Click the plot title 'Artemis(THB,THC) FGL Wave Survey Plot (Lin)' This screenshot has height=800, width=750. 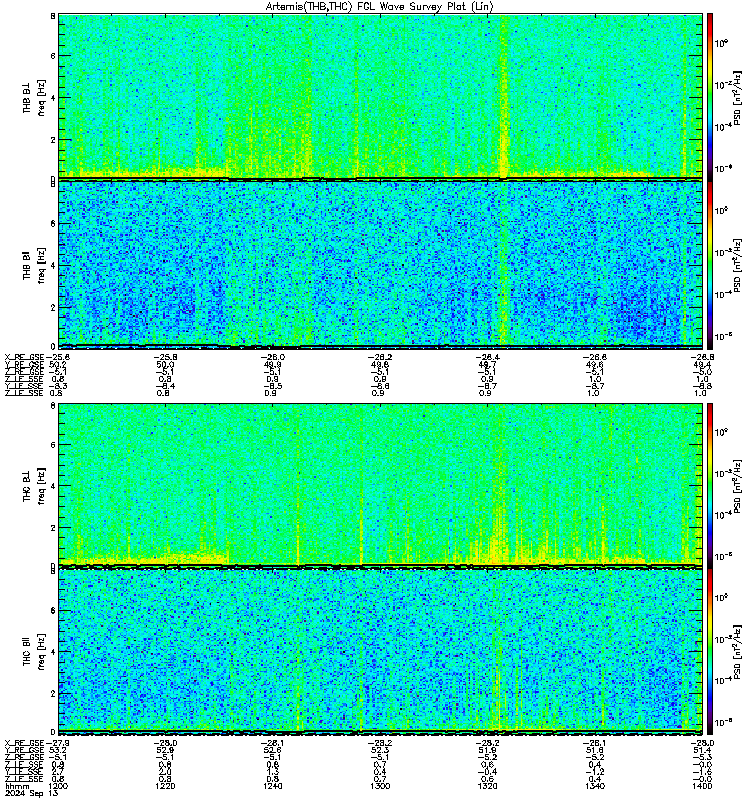point(379,7)
